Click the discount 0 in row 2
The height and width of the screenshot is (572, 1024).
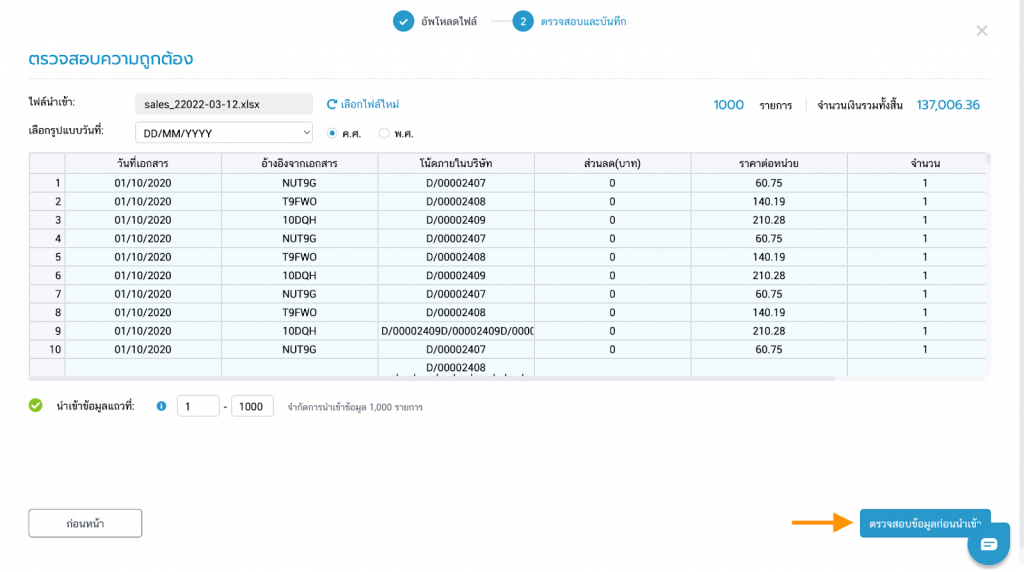[613, 201]
